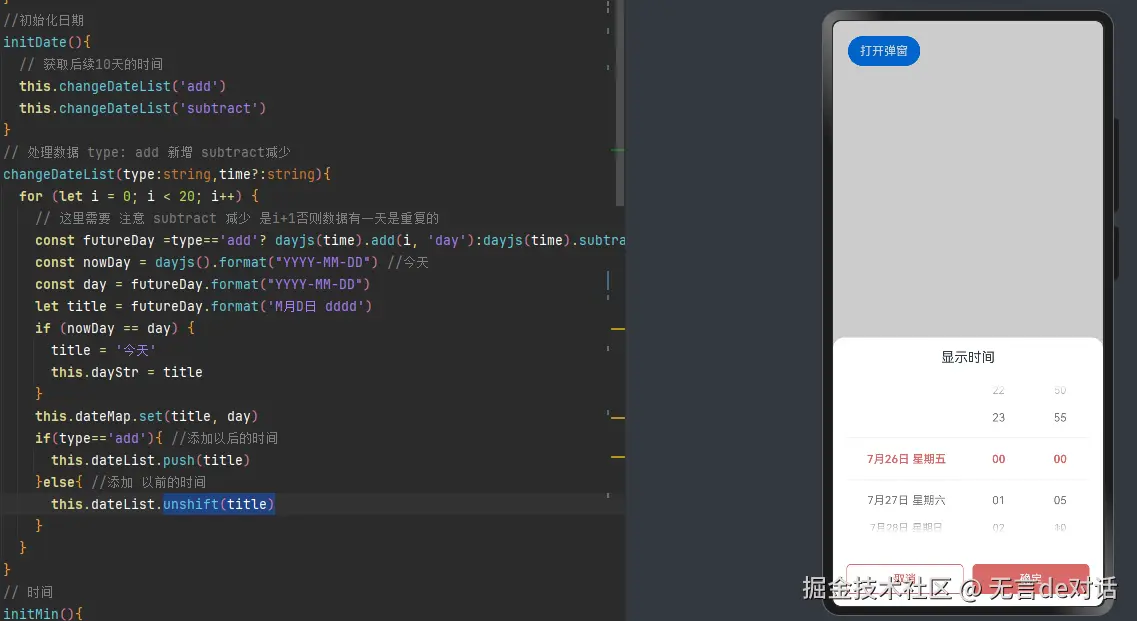Click the changeDateList(type:string,time?:string) declaration
The width and height of the screenshot is (1137, 621).
(167, 174)
